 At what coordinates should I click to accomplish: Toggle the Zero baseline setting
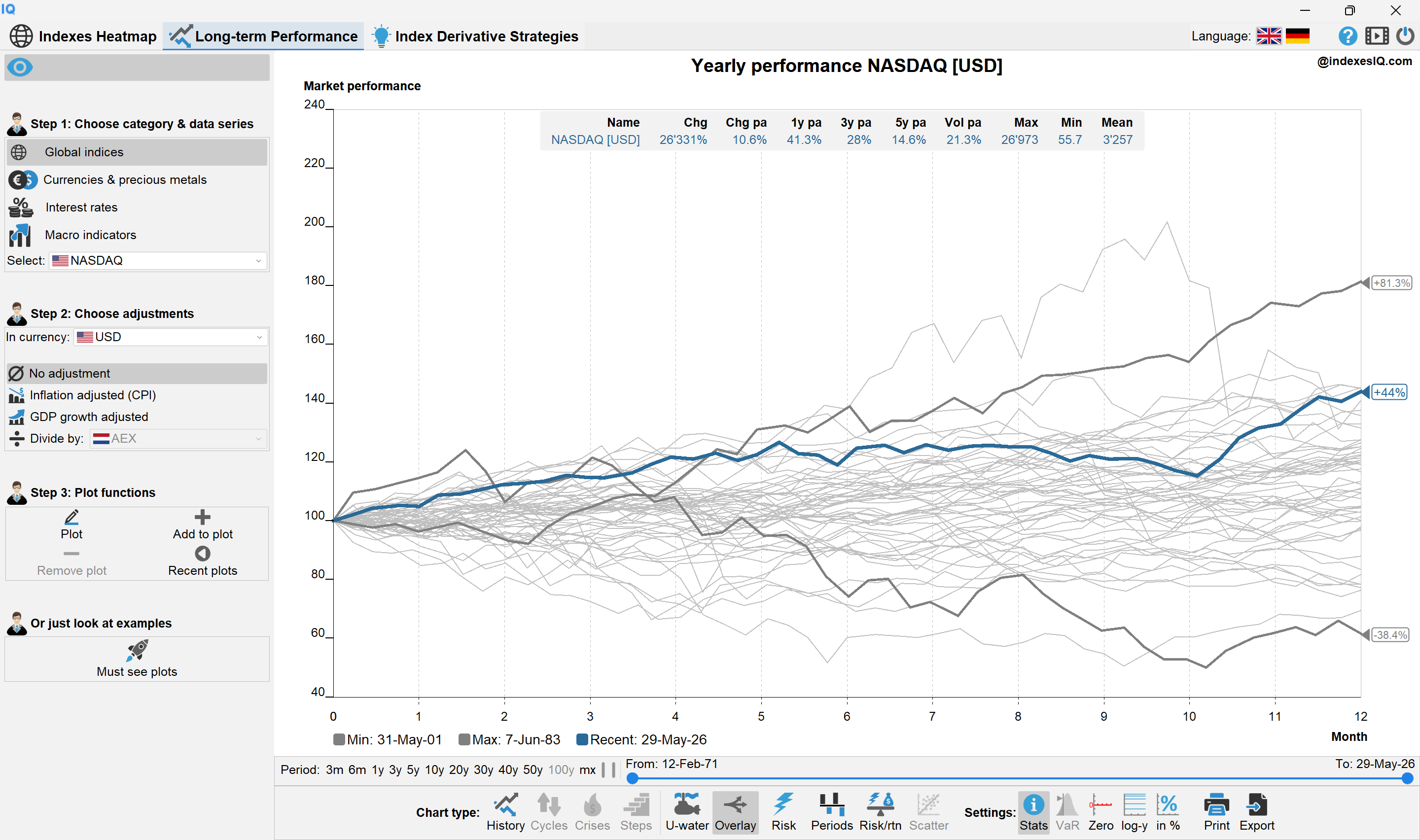pos(1100,812)
